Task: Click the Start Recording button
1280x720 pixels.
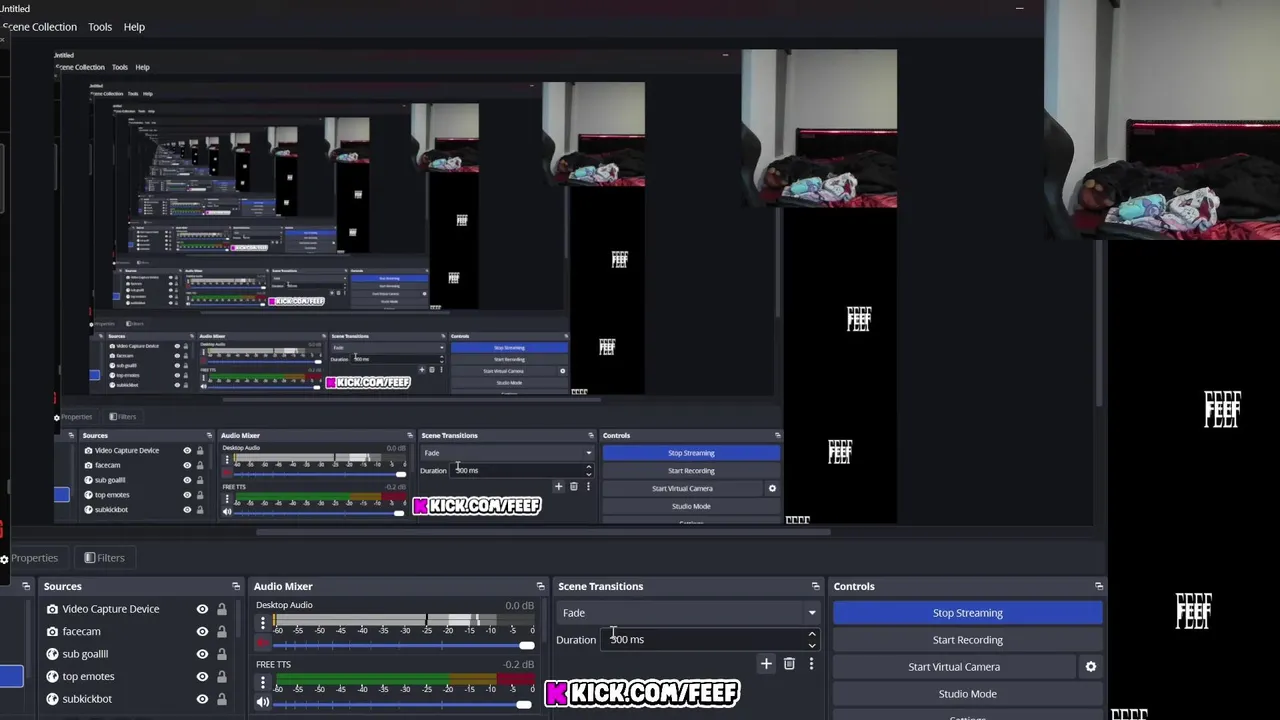Action: pyautogui.click(x=967, y=640)
